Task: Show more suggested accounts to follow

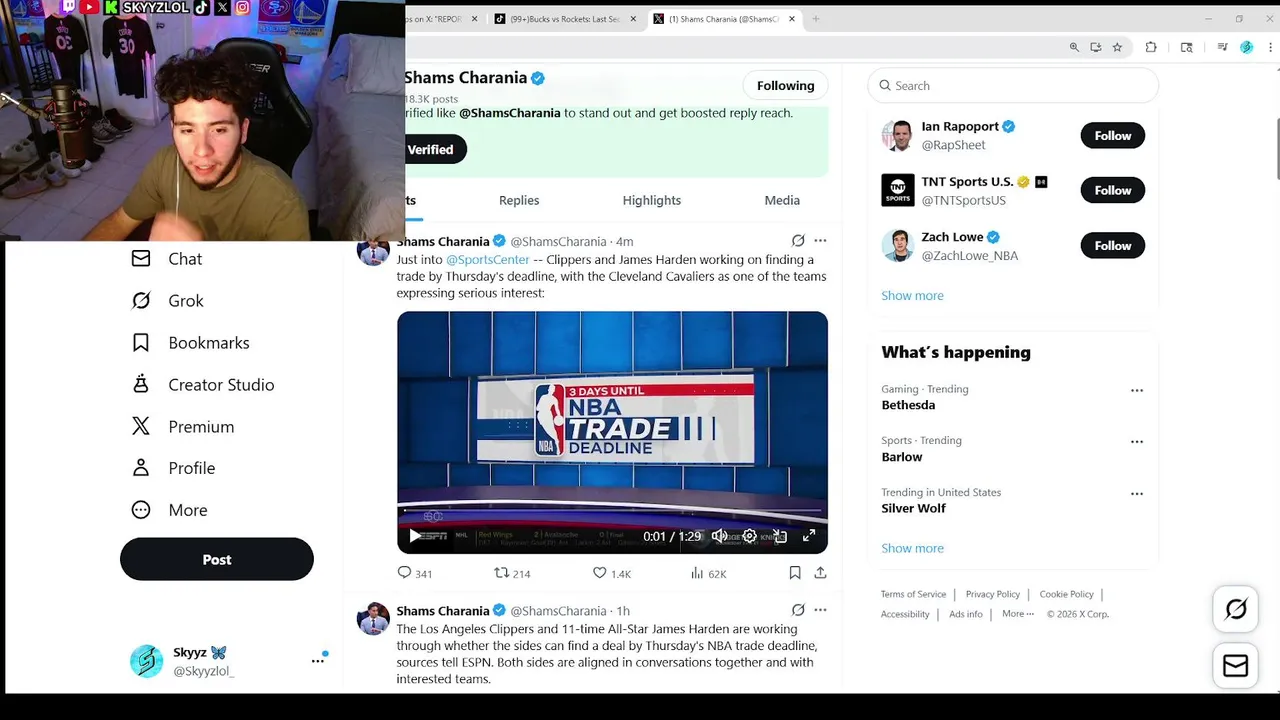Action: 912,296
